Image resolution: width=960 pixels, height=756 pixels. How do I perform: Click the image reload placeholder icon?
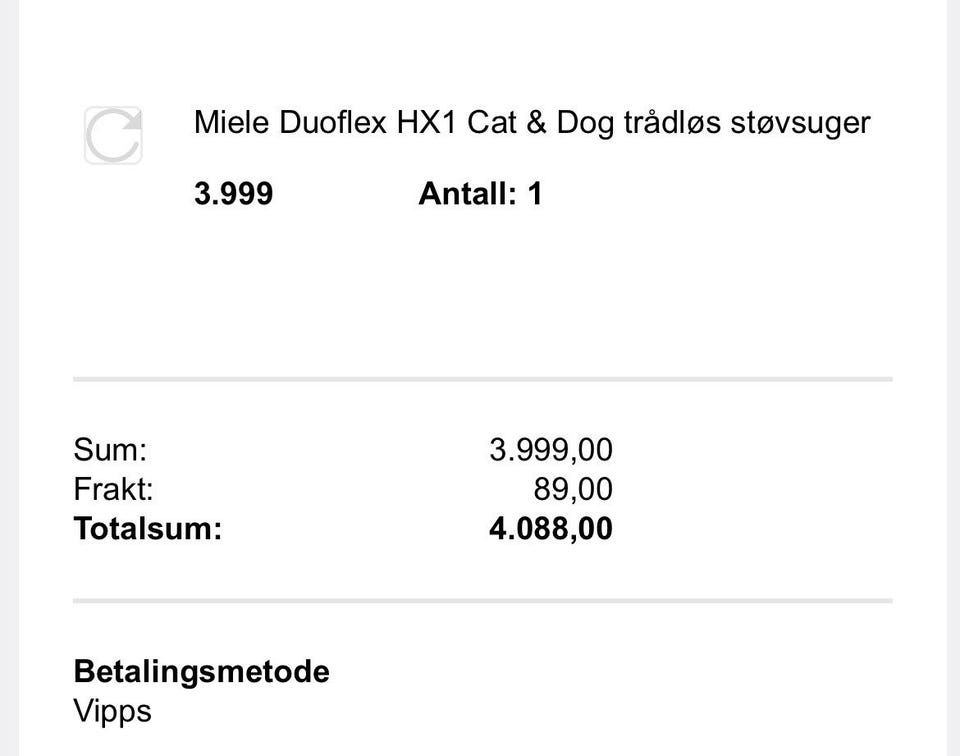(x=113, y=135)
